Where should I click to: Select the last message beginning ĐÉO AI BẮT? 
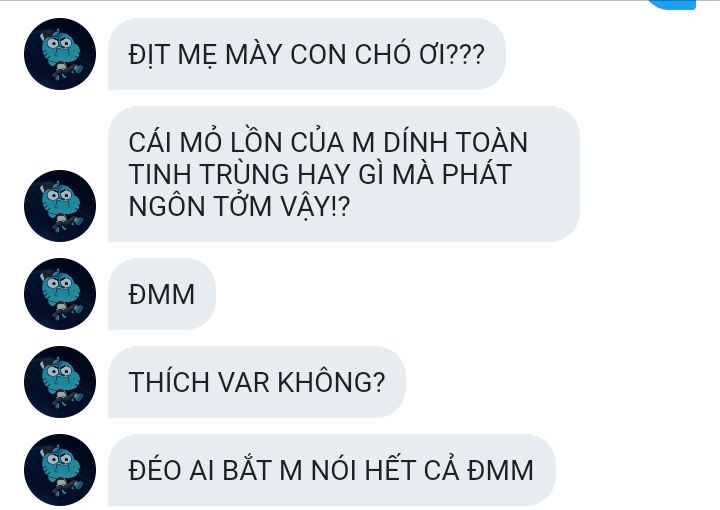tap(332, 470)
